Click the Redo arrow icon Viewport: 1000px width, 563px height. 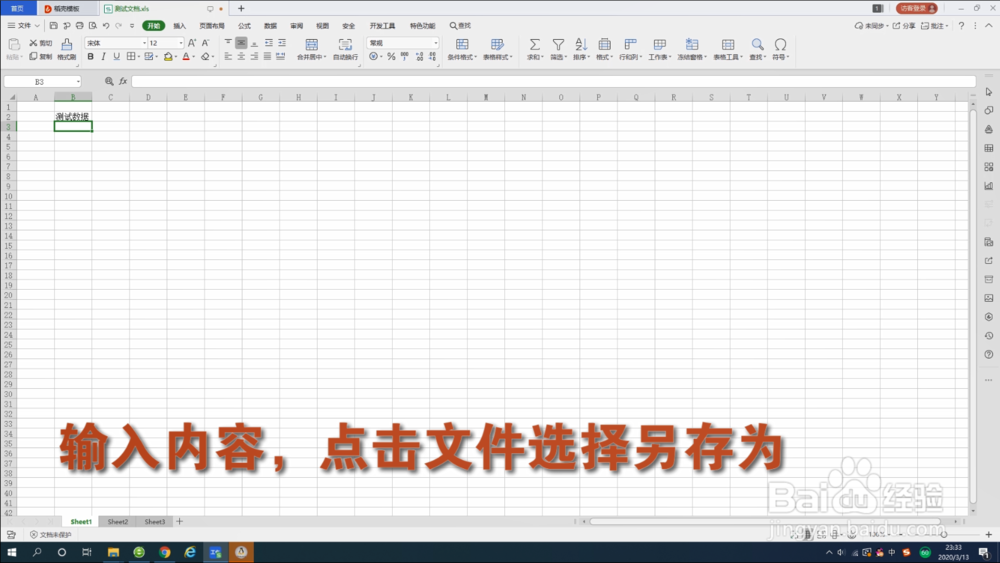pyautogui.click(x=119, y=26)
